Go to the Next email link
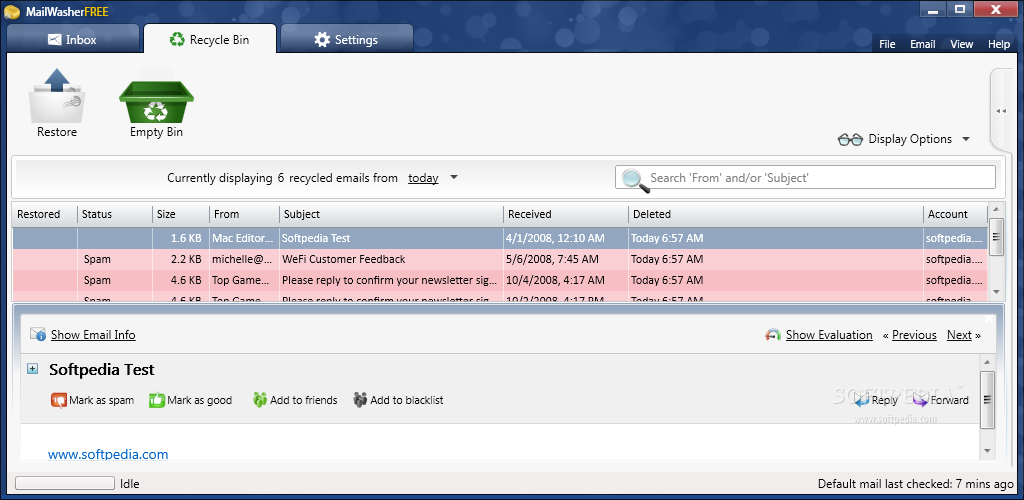This screenshot has width=1024, height=500. click(x=959, y=335)
